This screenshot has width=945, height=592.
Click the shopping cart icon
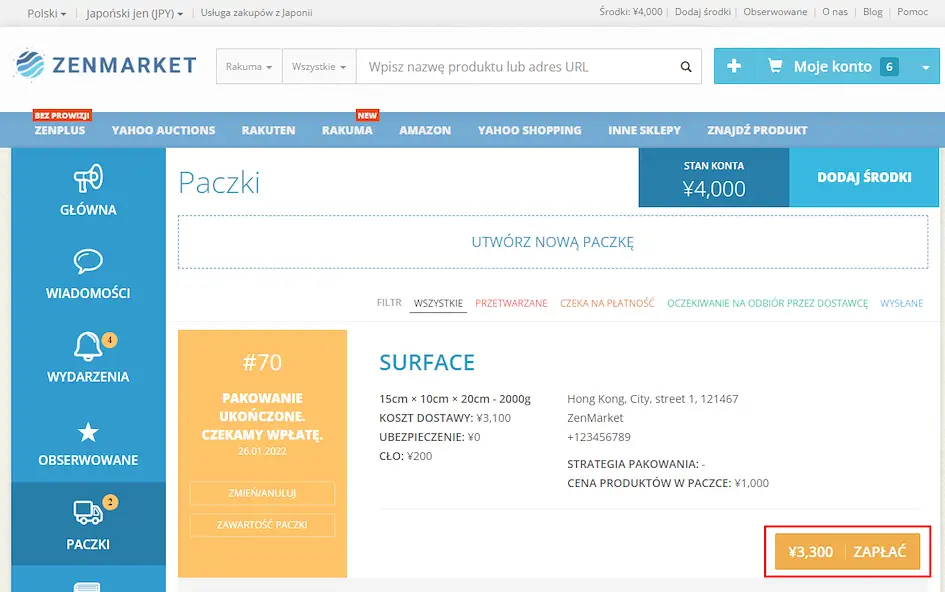point(775,65)
